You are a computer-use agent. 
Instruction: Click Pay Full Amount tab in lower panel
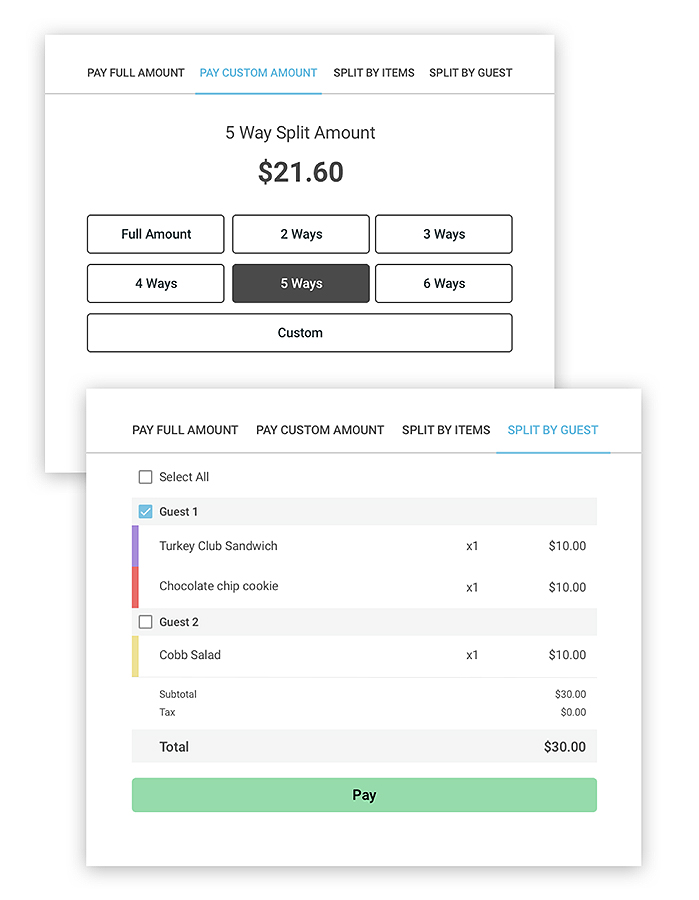pyautogui.click(x=185, y=430)
